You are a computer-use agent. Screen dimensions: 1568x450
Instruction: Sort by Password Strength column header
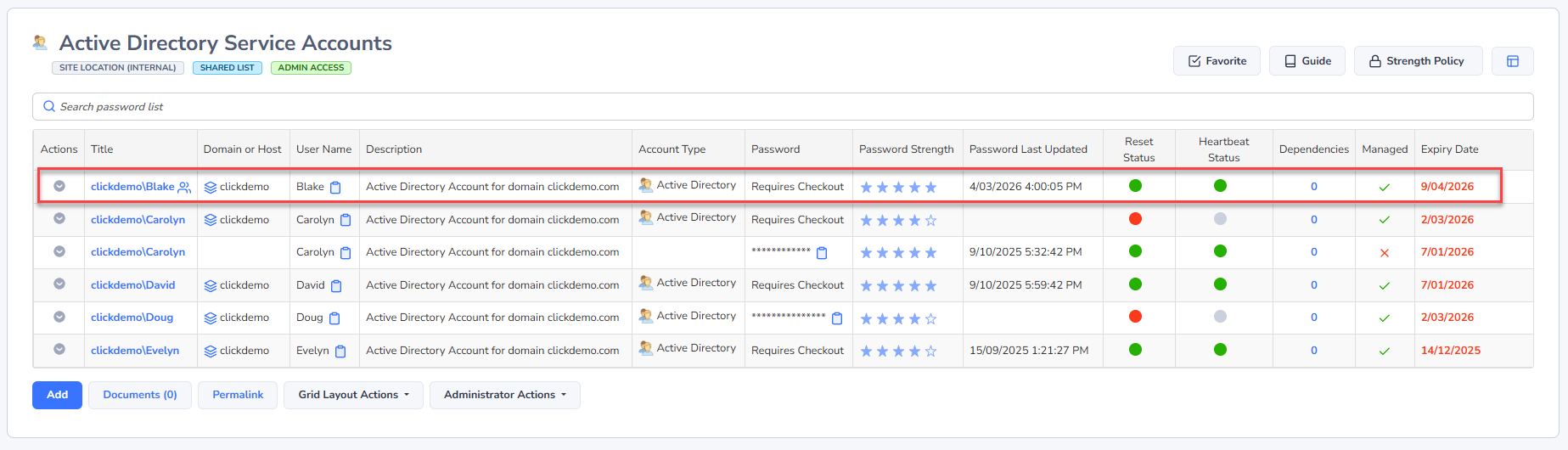[906, 149]
